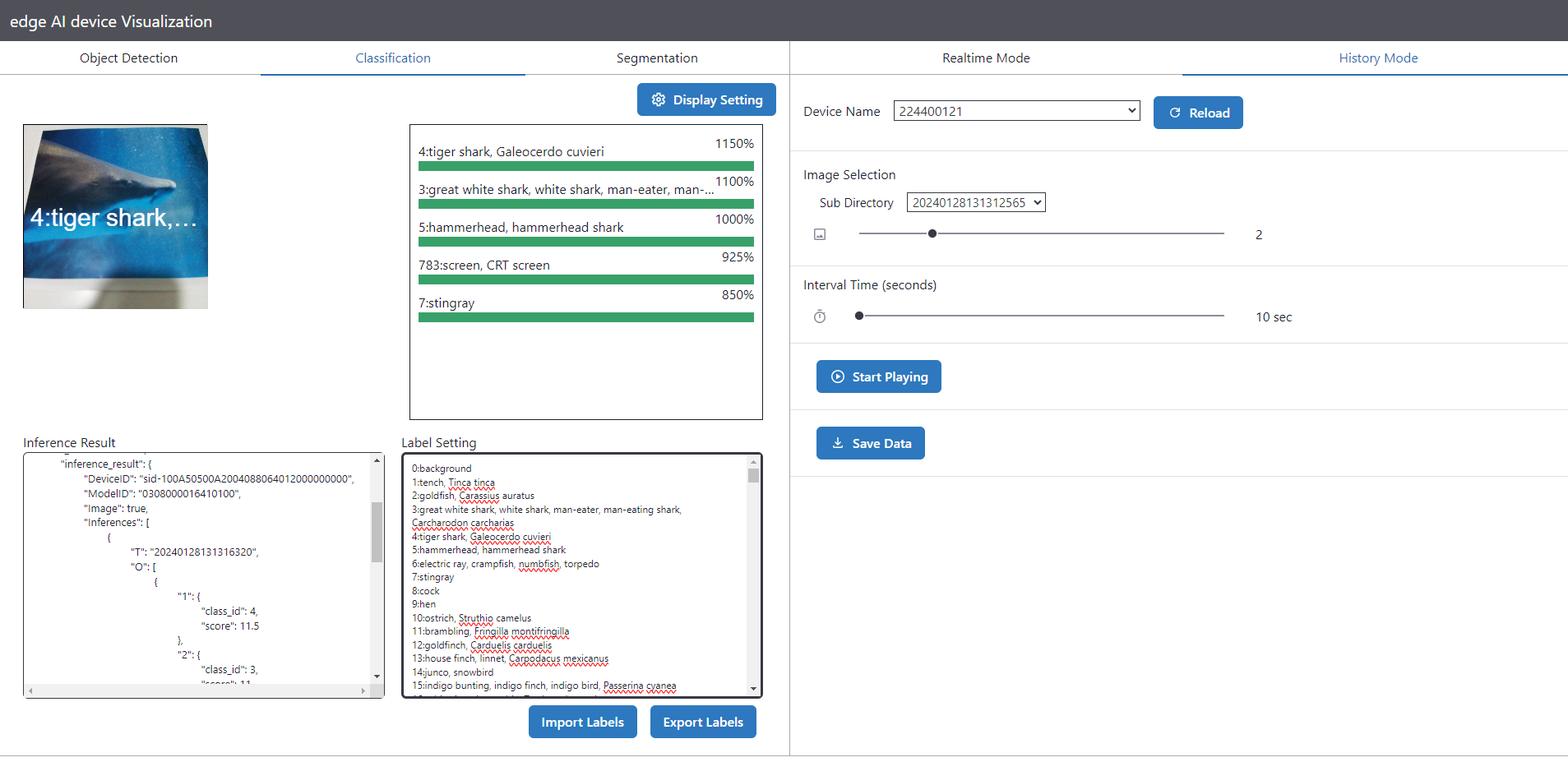Click the stopwatch icon beside the interval slider

click(x=820, y=316)
